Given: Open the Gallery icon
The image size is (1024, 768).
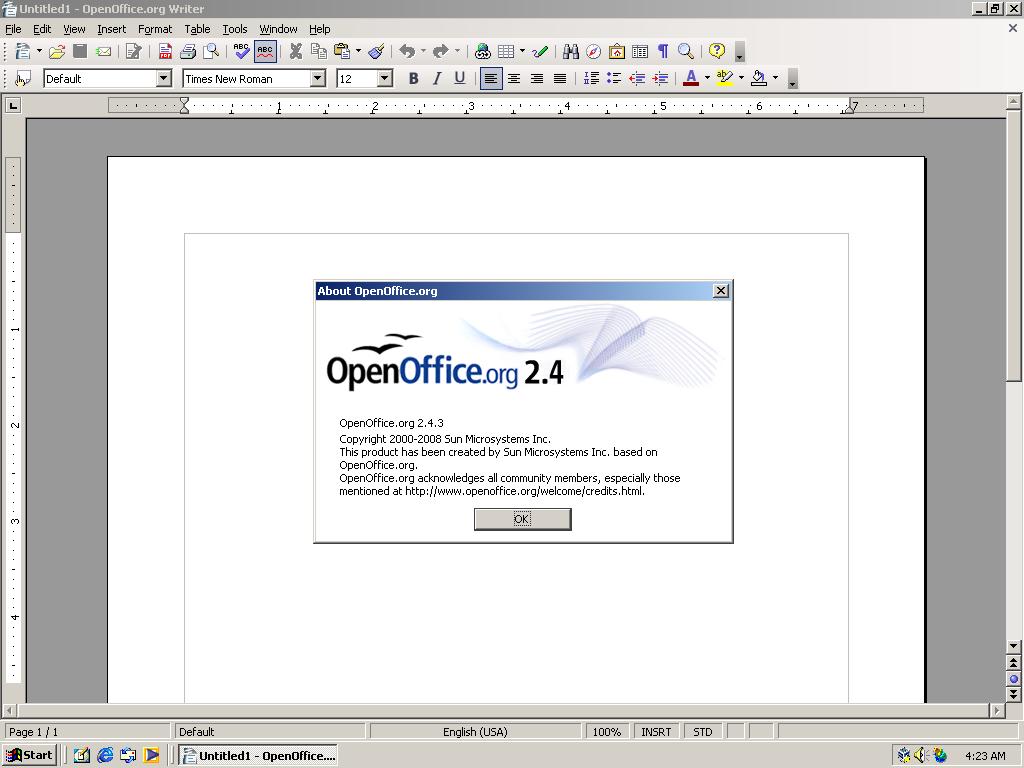Looking at the screenshot, I should pos(616,51).
